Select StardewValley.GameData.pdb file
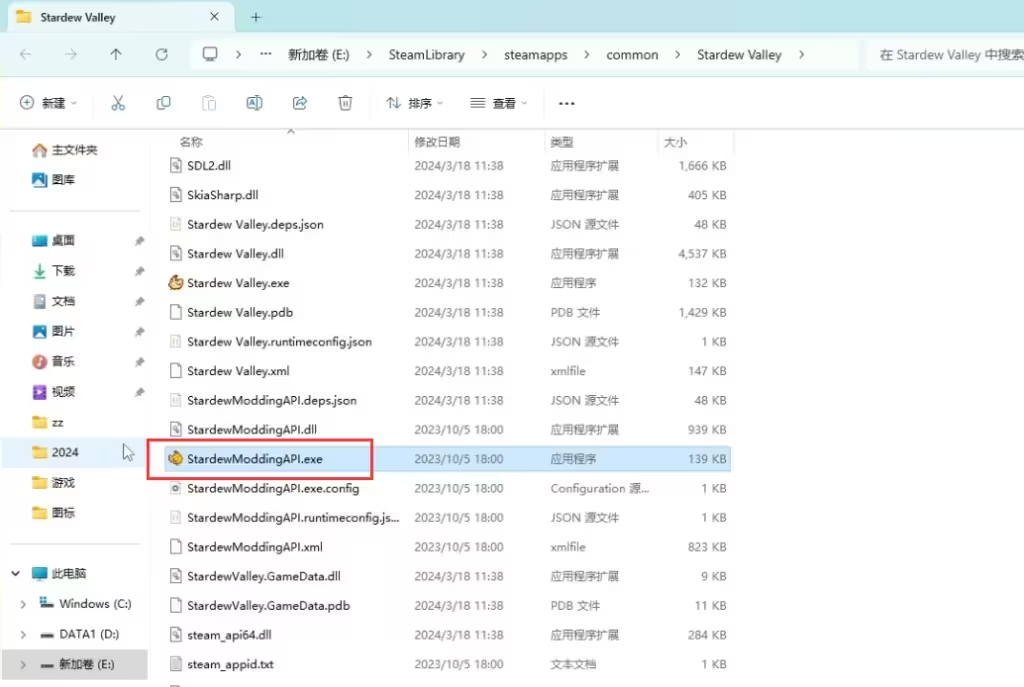The width and height of the screenshot is (1024, 687). [x=268, y=606]
